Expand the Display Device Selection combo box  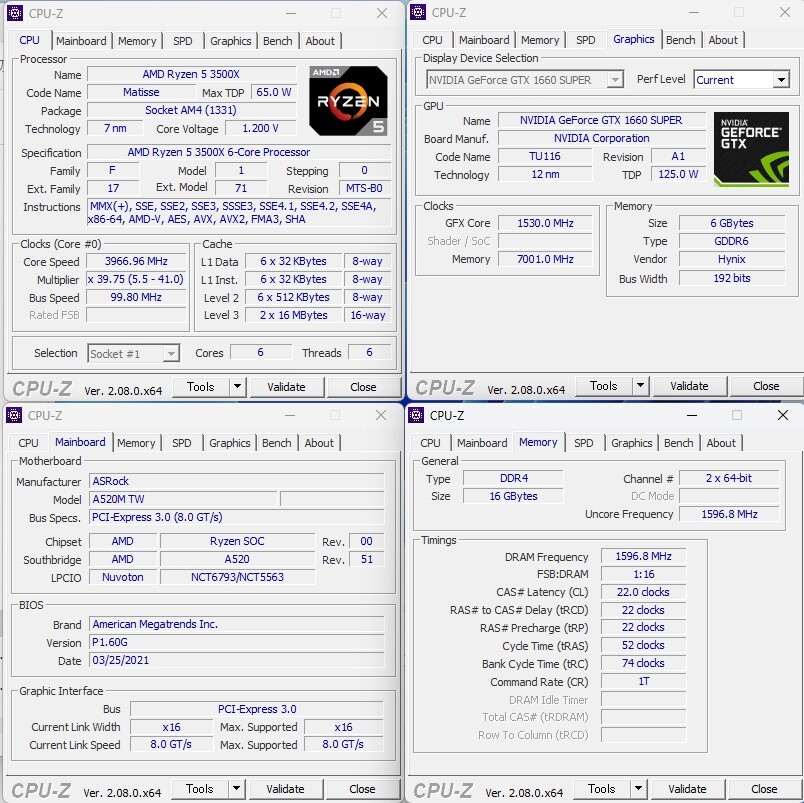coord(615,80)
